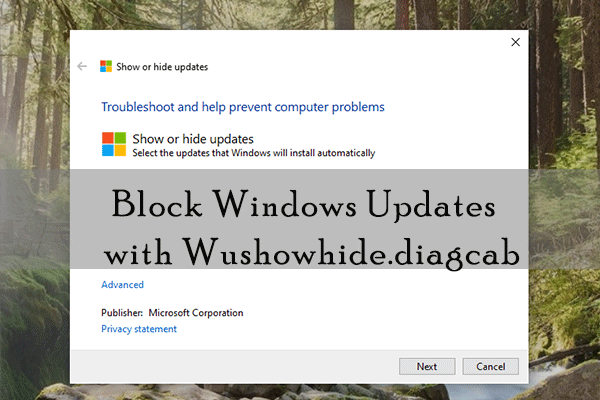The width and height of the screenshot is (600, 400).
Task: Close the Show or hide updates dialog
Action: pyautogui.click(x=515, y=43)
